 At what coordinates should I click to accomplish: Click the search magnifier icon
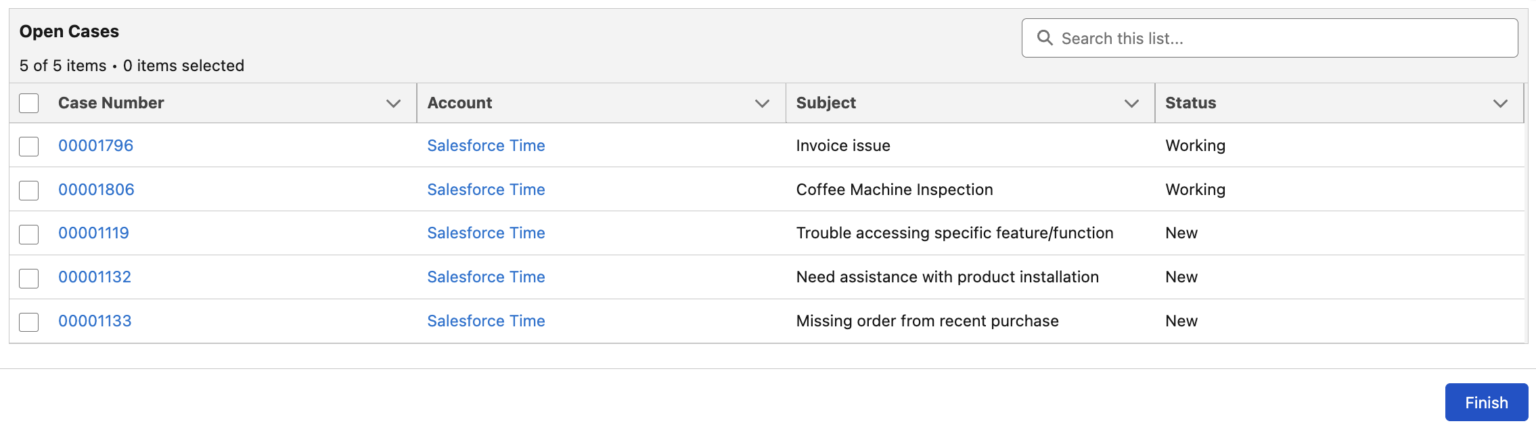[1045, 38]
